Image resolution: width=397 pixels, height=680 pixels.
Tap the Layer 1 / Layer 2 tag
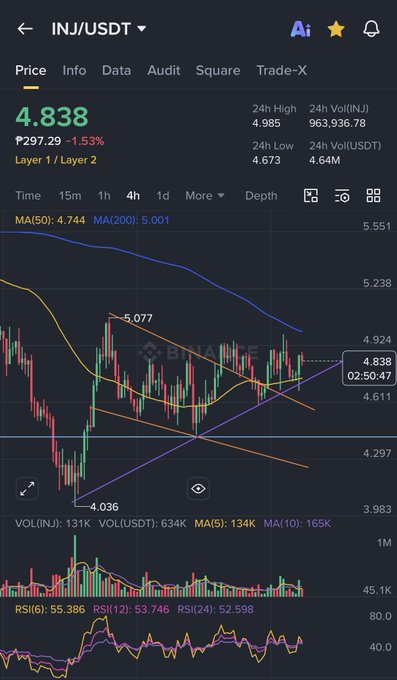pos(56,160)
